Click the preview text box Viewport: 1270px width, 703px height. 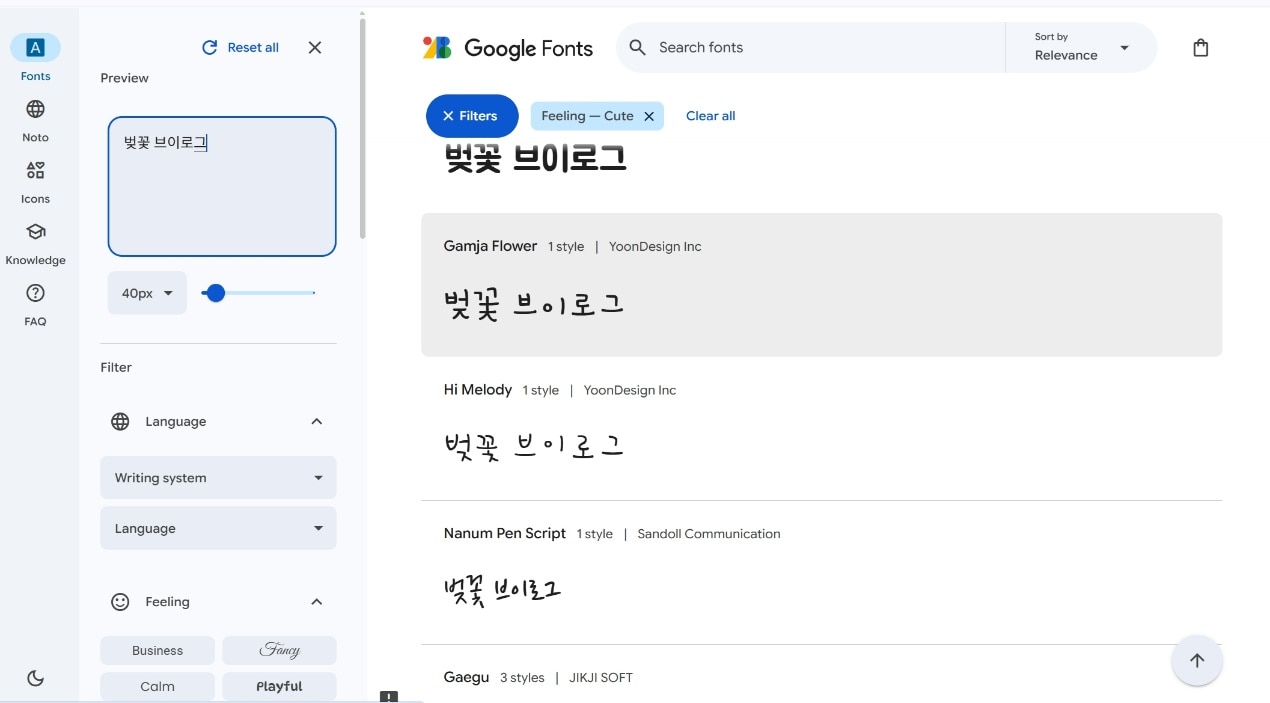pos(222,187)
